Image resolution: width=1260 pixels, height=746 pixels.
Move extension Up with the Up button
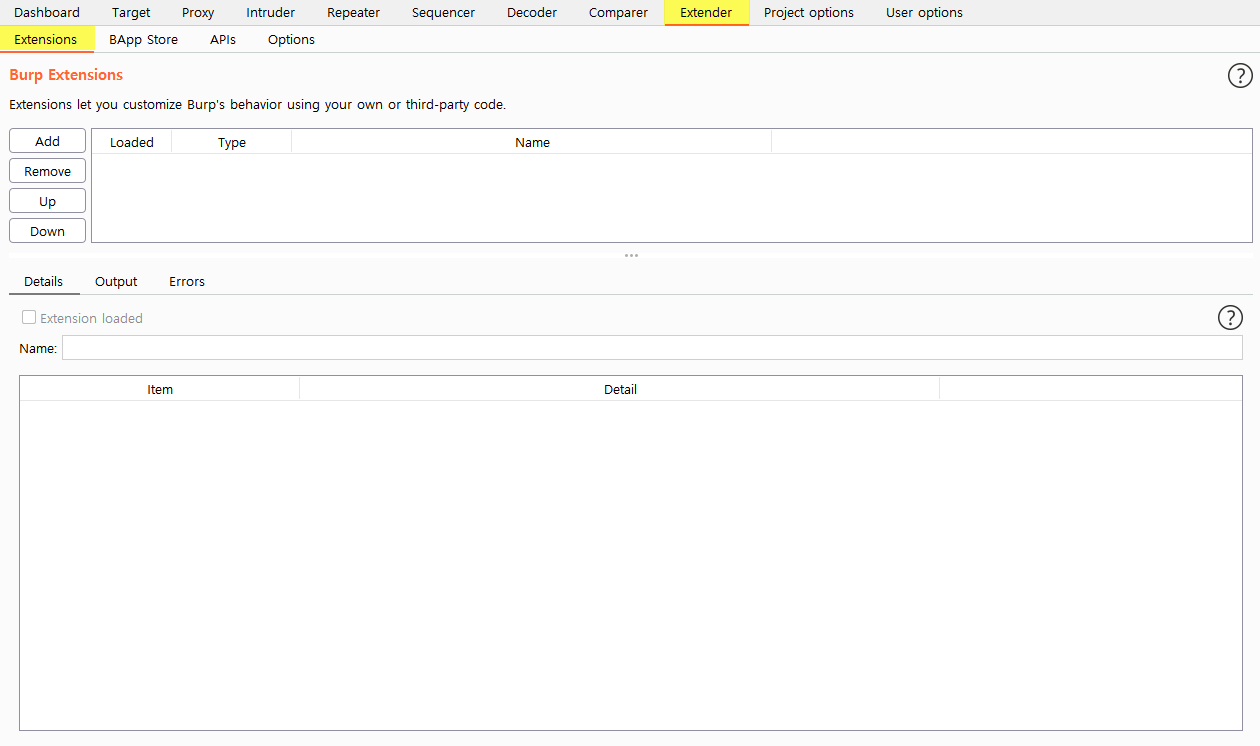click(x=47, y=201)
